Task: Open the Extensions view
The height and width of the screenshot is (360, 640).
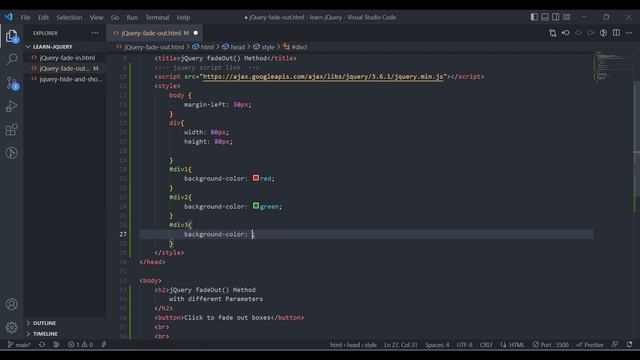Action: tap(12, 130)
